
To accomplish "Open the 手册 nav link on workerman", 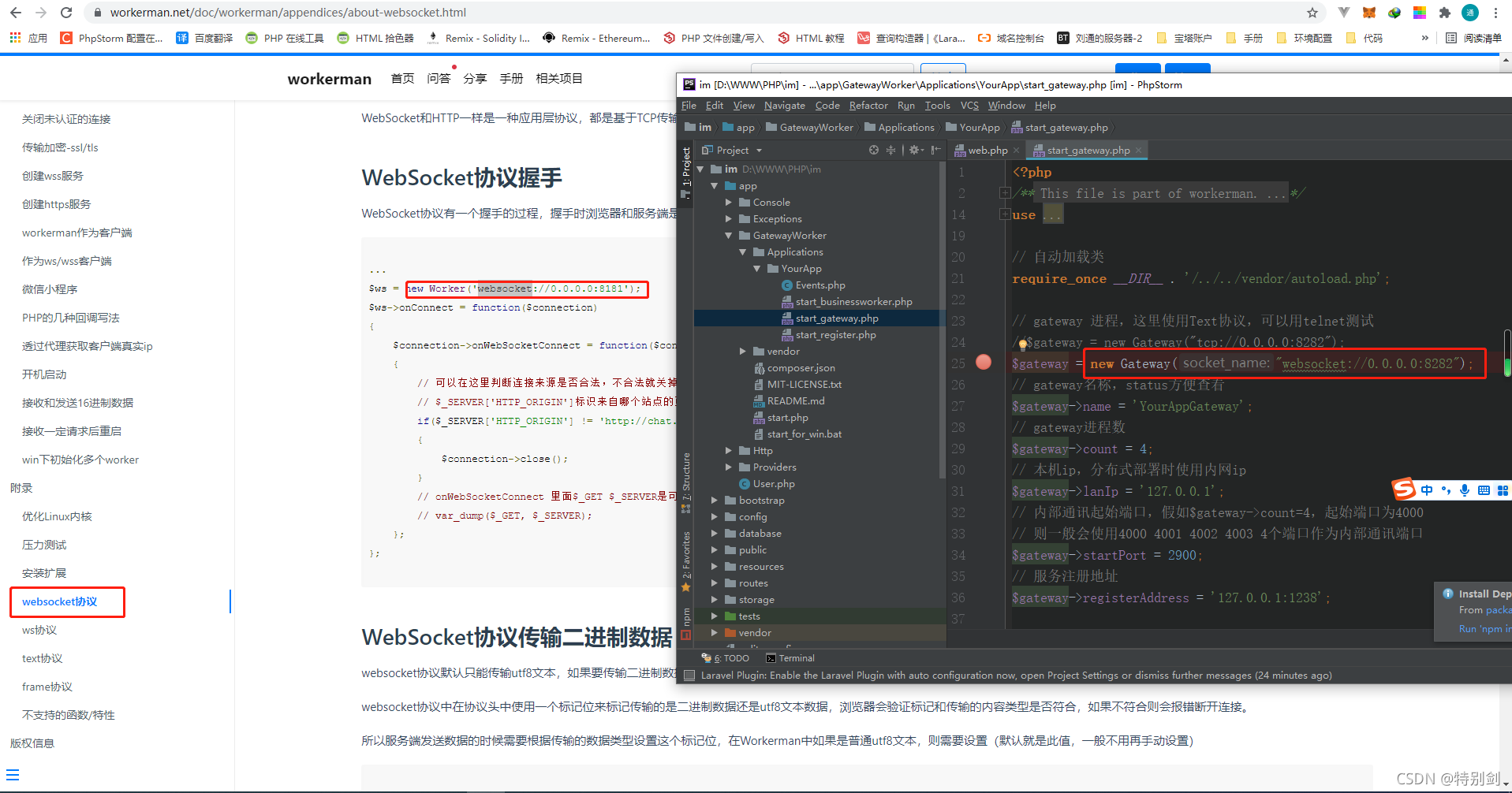I will point(511,78).
